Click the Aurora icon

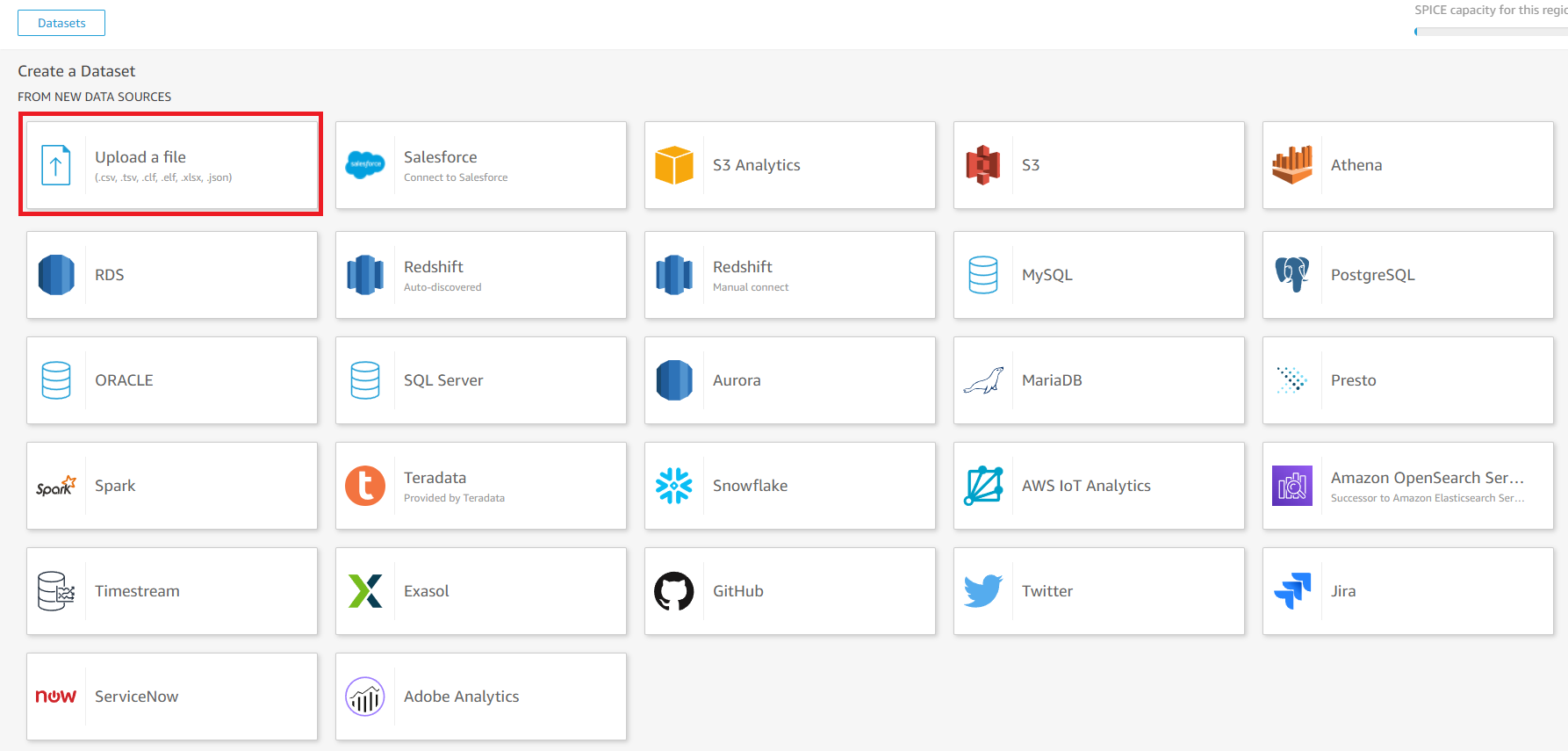[674, 380]
